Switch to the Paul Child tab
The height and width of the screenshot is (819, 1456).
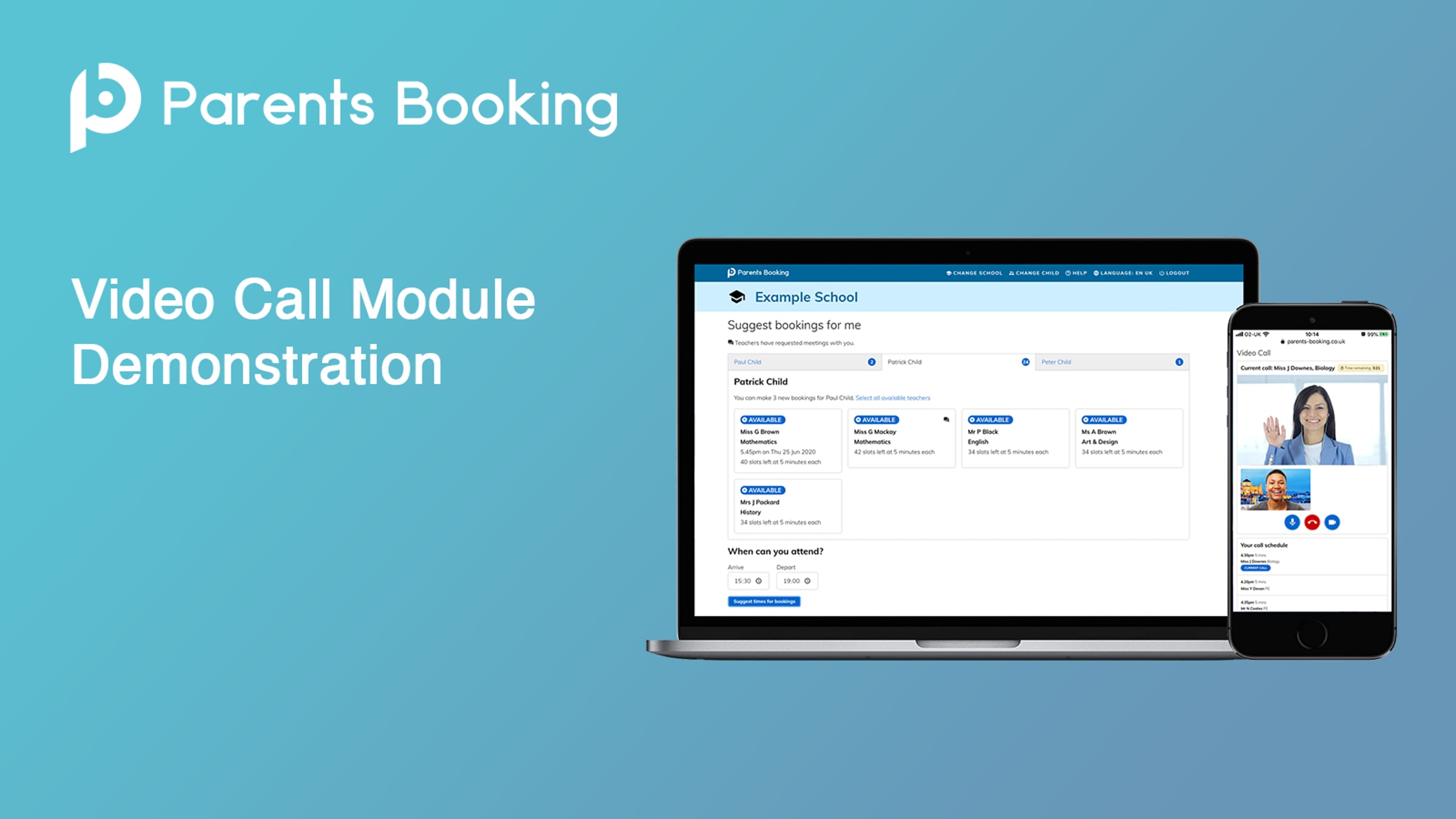click(x=804, y=362)
